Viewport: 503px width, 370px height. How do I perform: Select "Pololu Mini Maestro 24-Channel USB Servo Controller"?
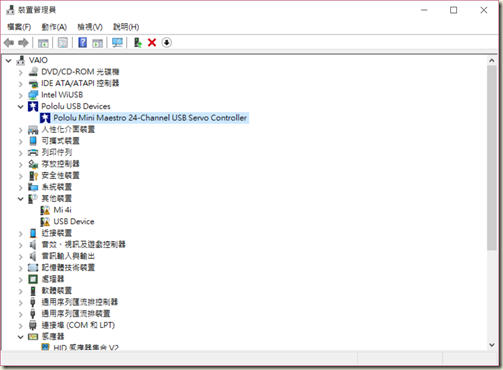point(150,118)
